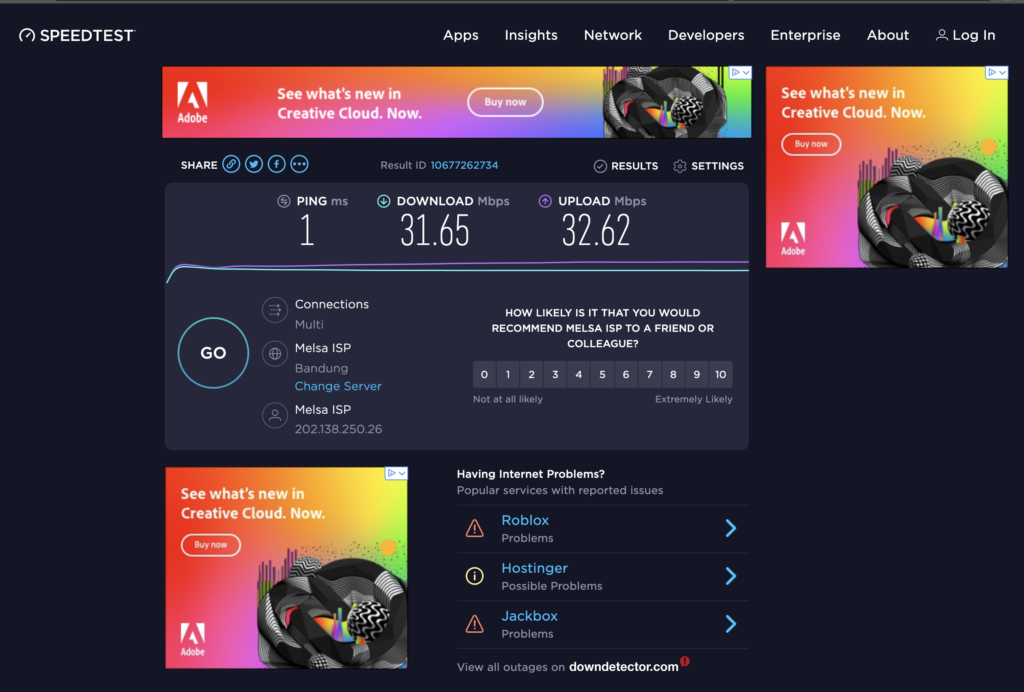The height and width of the screenshot is (692, 1024).
Task: Click Buy now on right sidebar ad
Action: (x=811, y=144)
